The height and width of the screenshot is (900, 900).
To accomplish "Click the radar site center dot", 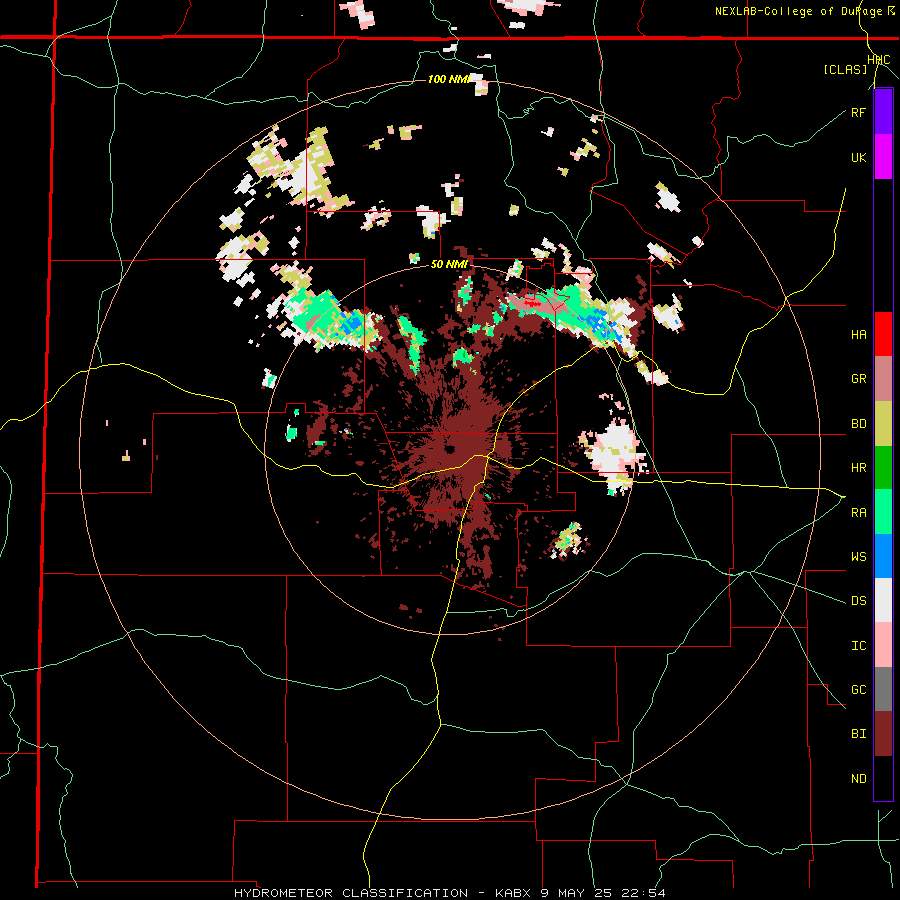I will pos(449,449).
